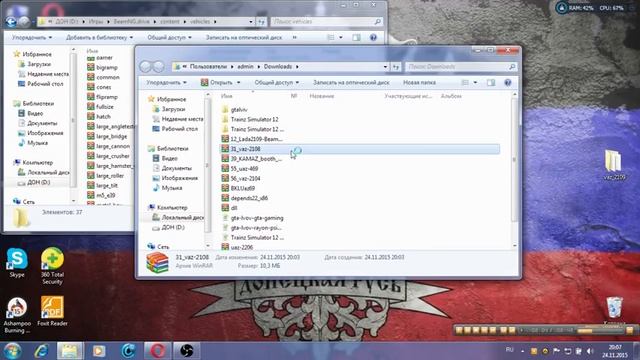Click the Internet Explorer taskbar icon
Image resolution: width=640 pixels, height=360 pixels.
pyautogui.click(x=41, y=351)
